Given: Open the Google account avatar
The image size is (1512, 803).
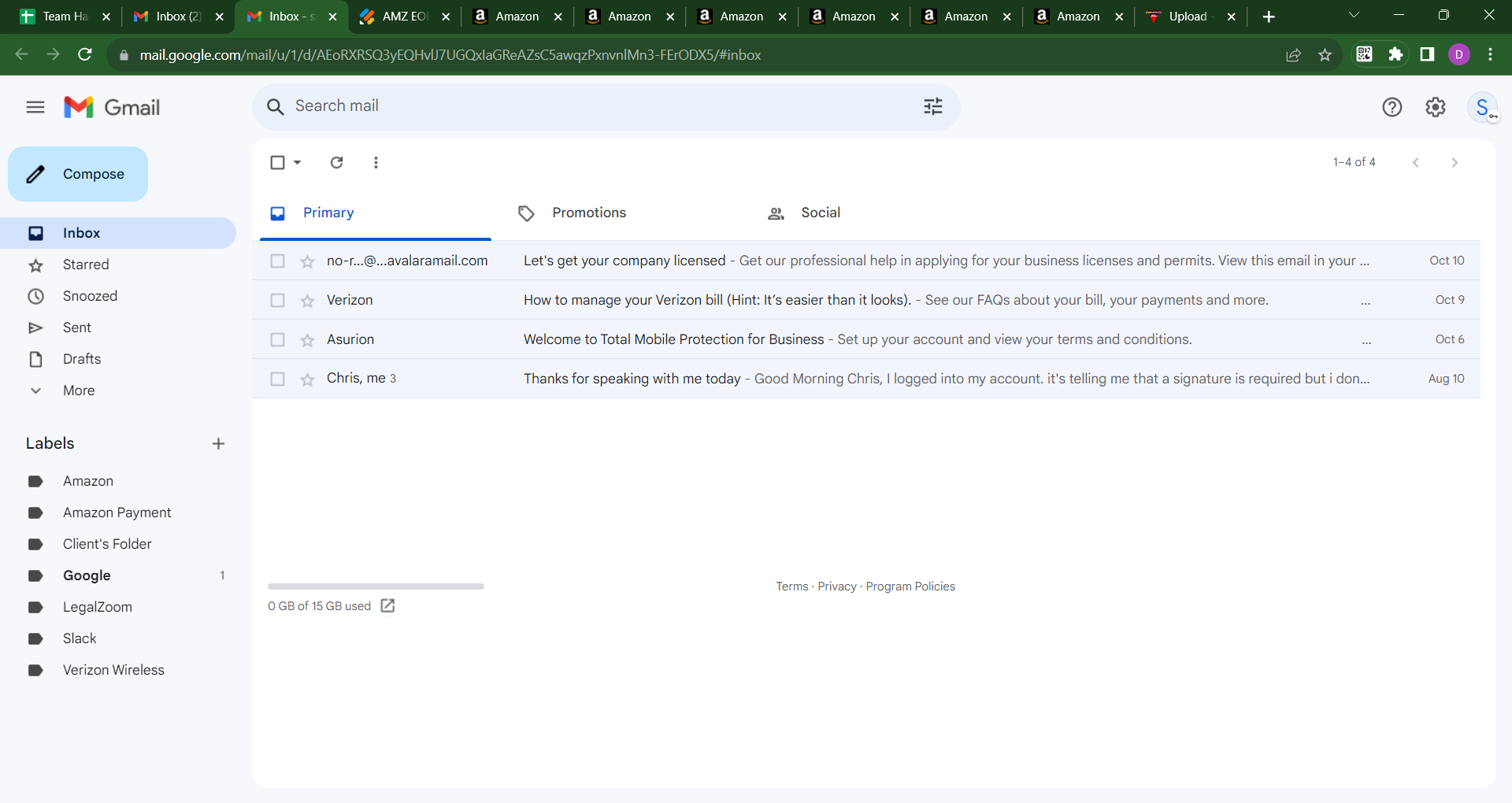Looking at the screenshot, I should point(1482,107).
